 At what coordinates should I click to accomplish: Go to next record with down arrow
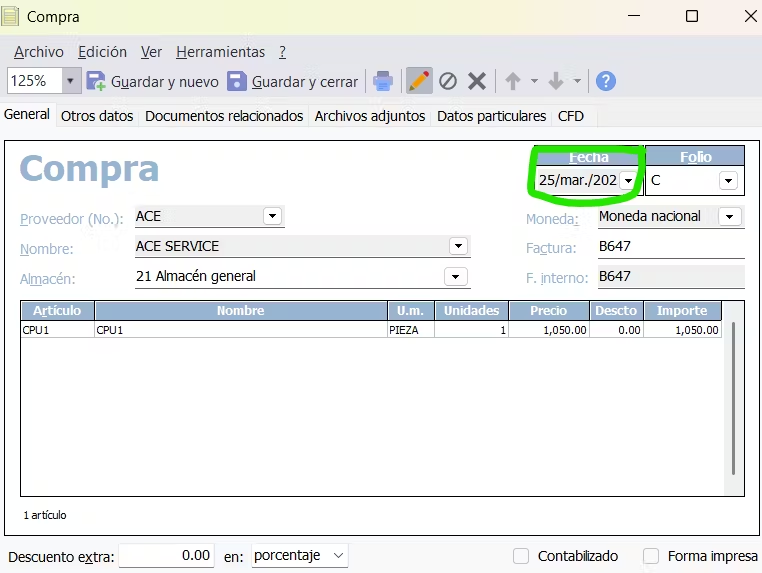[x=556, y=81]
